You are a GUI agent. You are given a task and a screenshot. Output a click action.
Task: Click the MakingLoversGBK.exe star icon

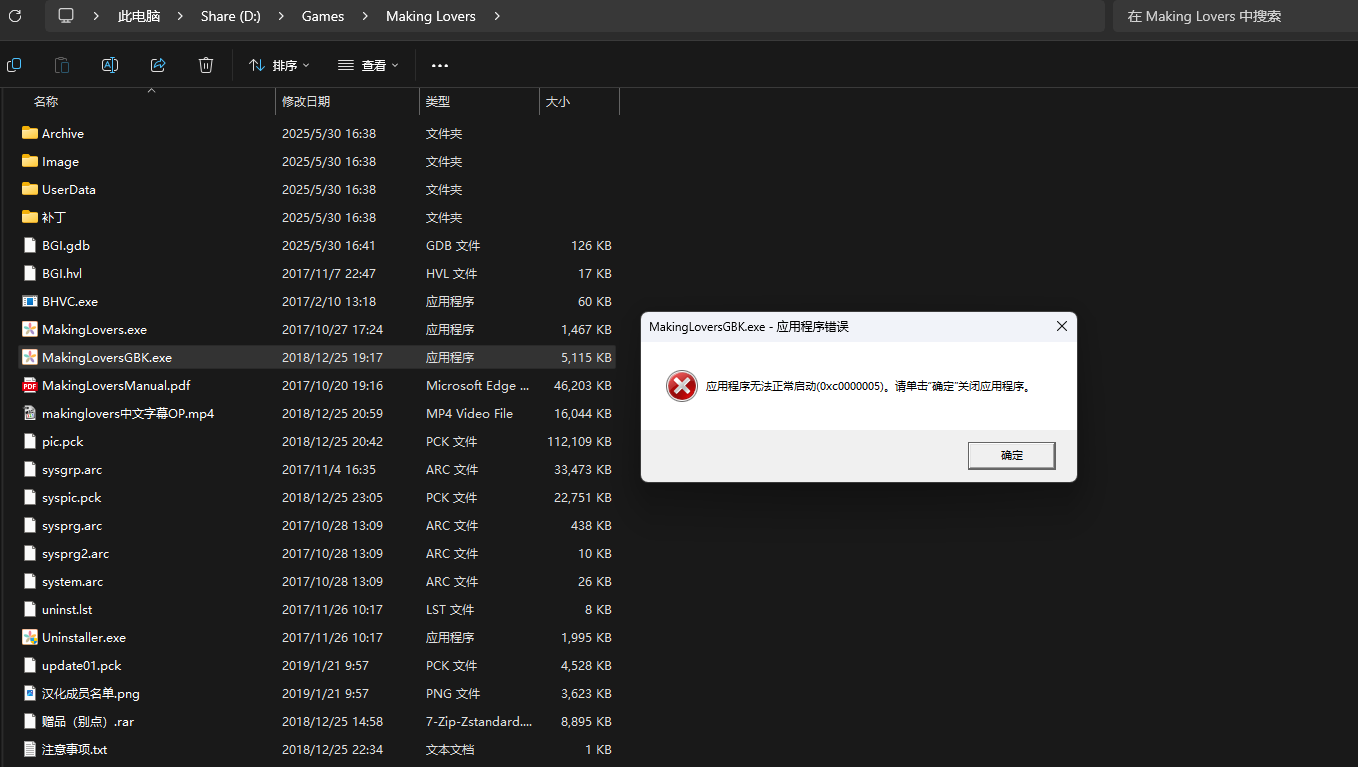(30, 357)
